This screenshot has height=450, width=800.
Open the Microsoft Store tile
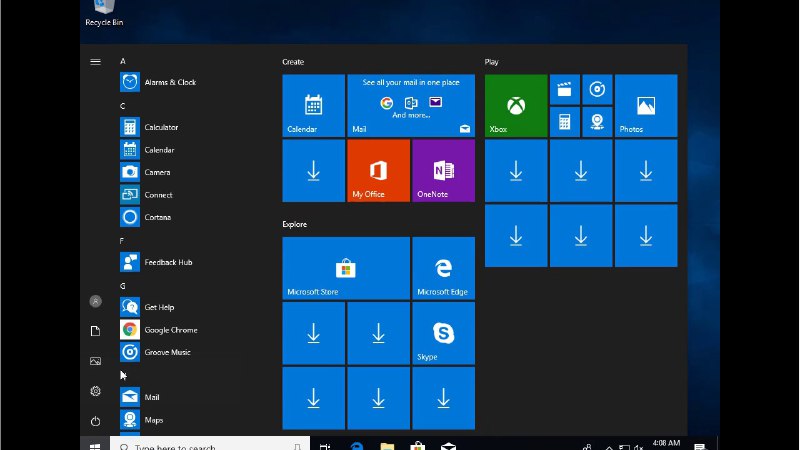click(x=346, y=268)
